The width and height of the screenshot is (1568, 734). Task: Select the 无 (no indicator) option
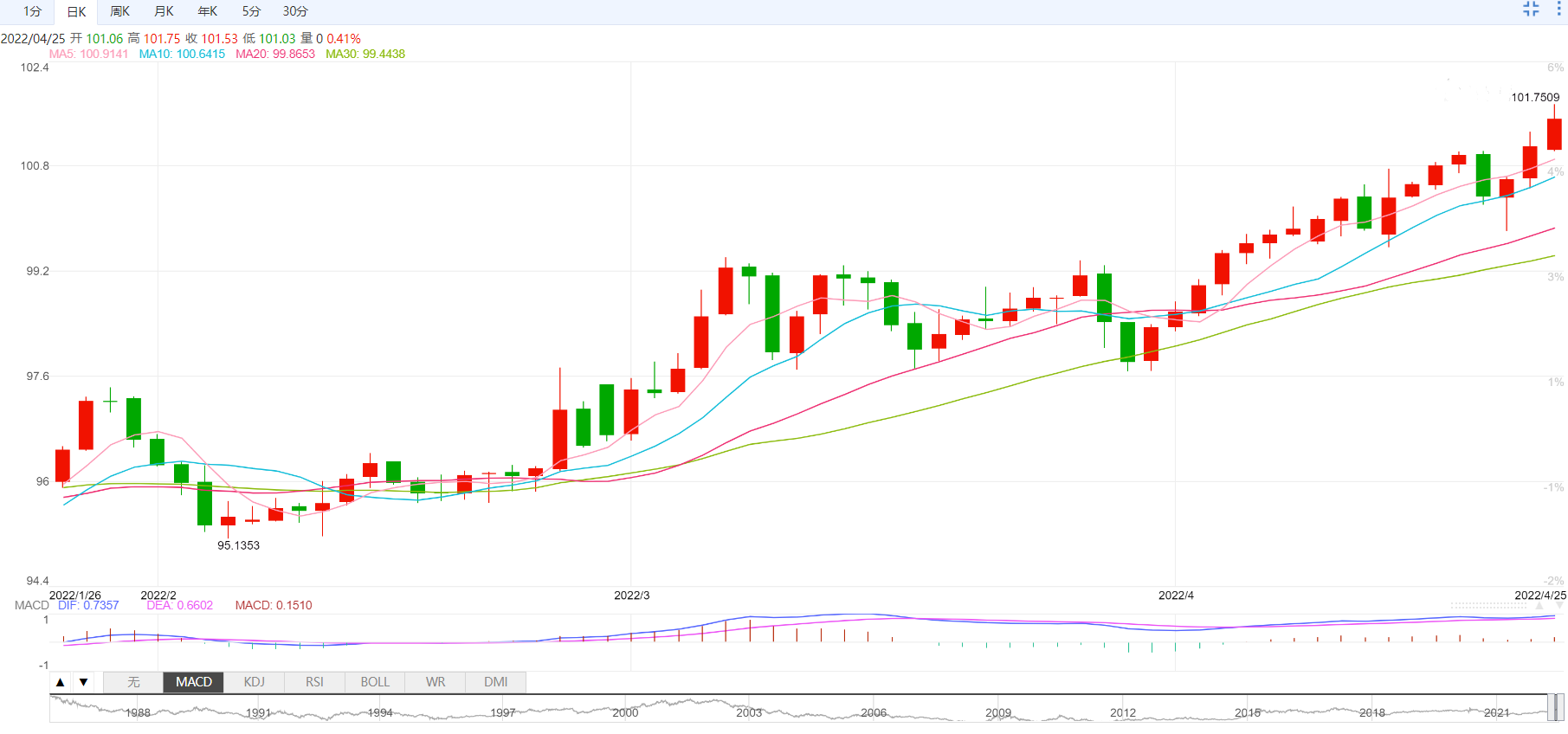(133, 682)
